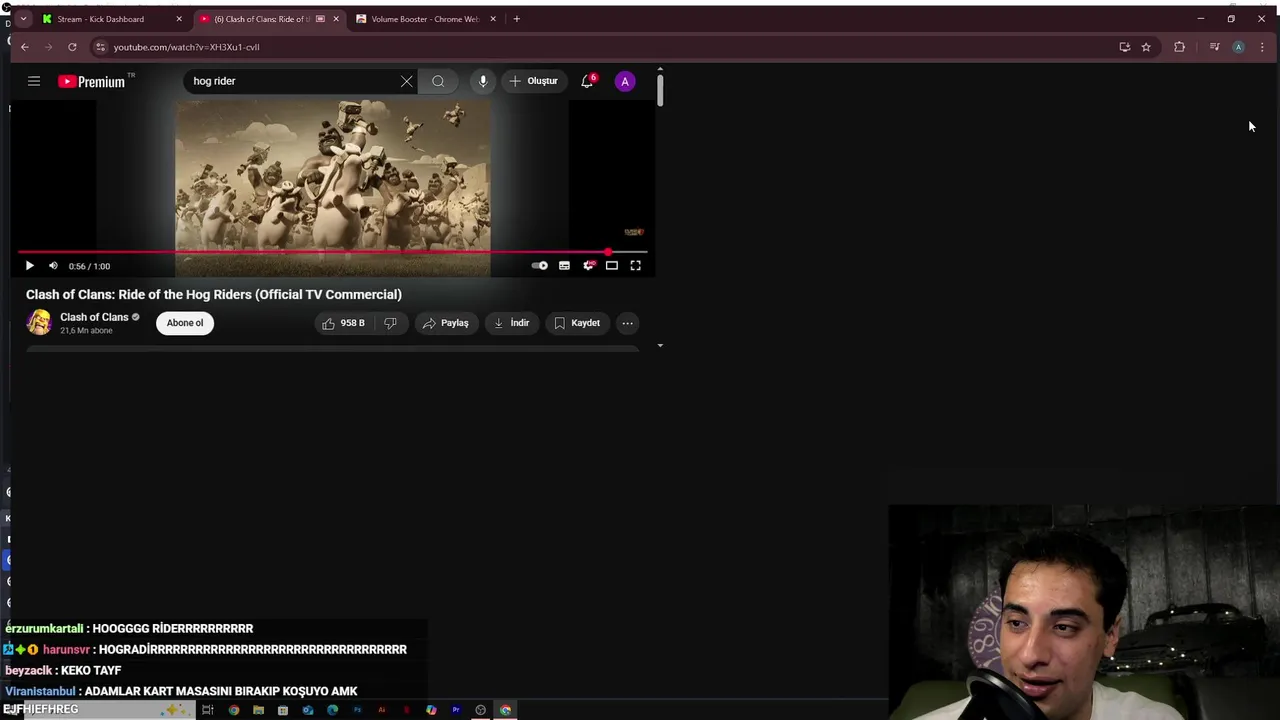Bookmark this page with star icon
This screenshot has width=1280, height=720.
click(1146, 47)
